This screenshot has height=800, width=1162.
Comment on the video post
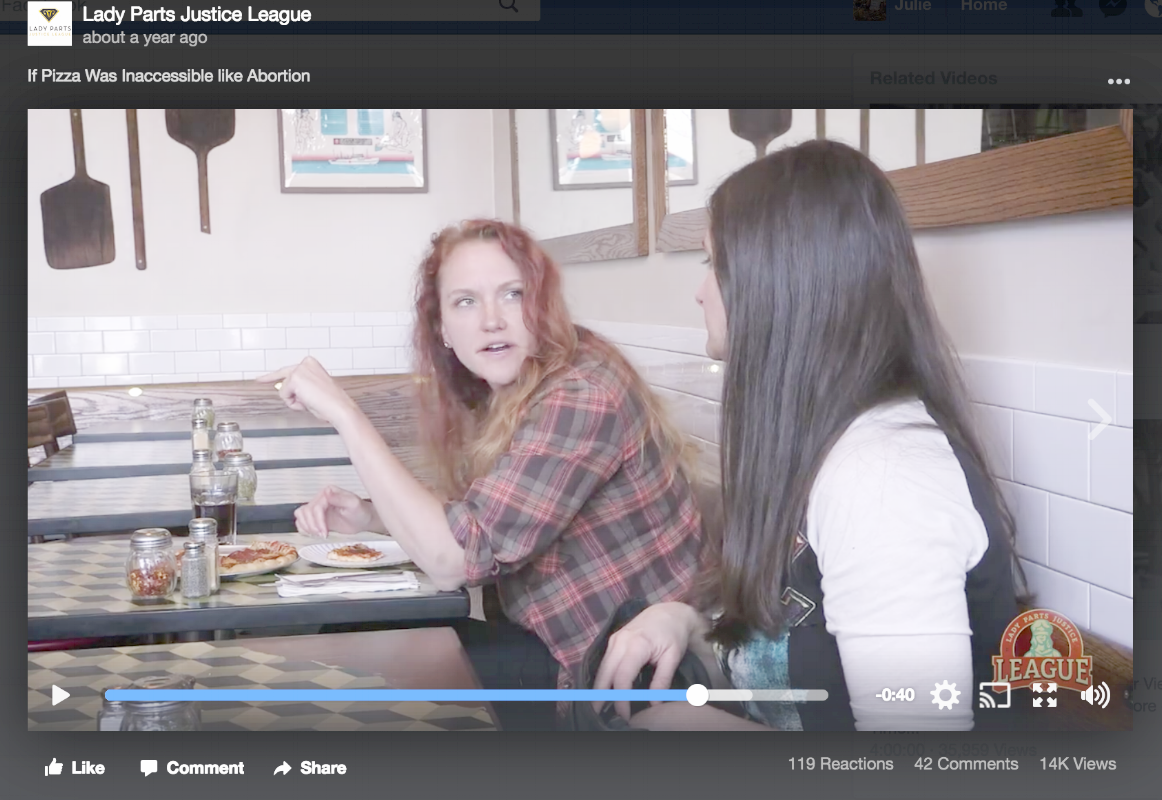(x=192, y=767)
